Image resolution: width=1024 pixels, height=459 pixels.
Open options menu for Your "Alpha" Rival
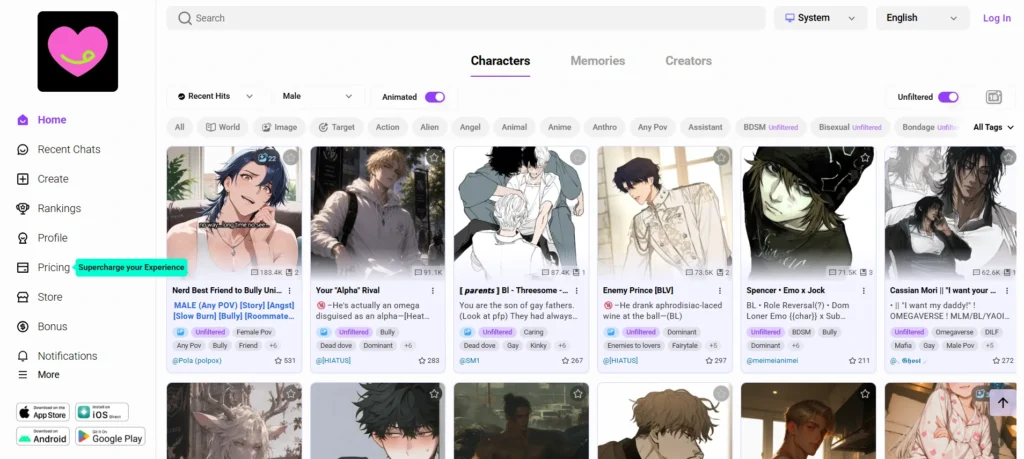432,291
